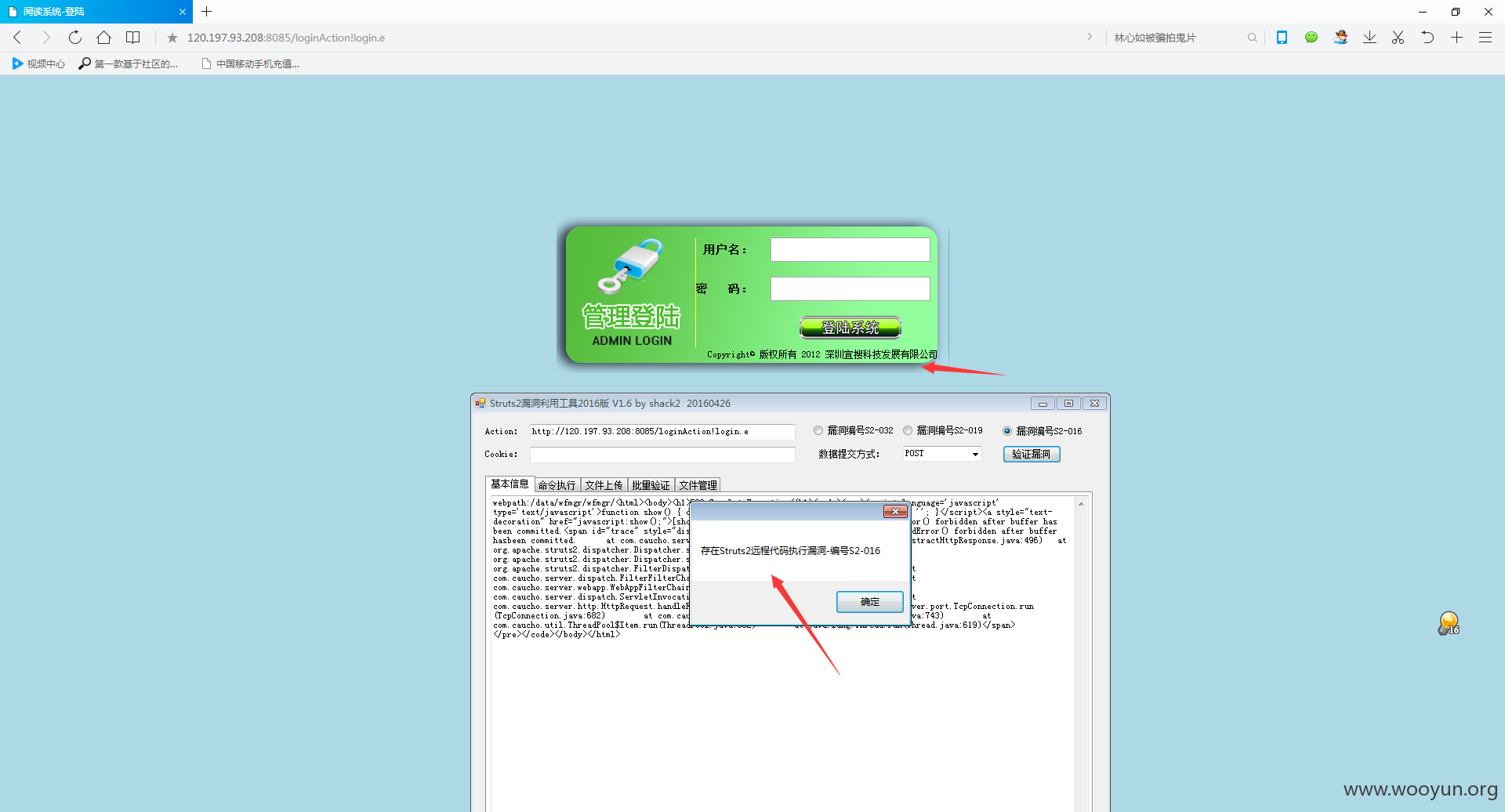Viewport: 1505px width, 812px height.
Task: Close the 阅读系统-登陆 browser tab
Action: point(182,12)
